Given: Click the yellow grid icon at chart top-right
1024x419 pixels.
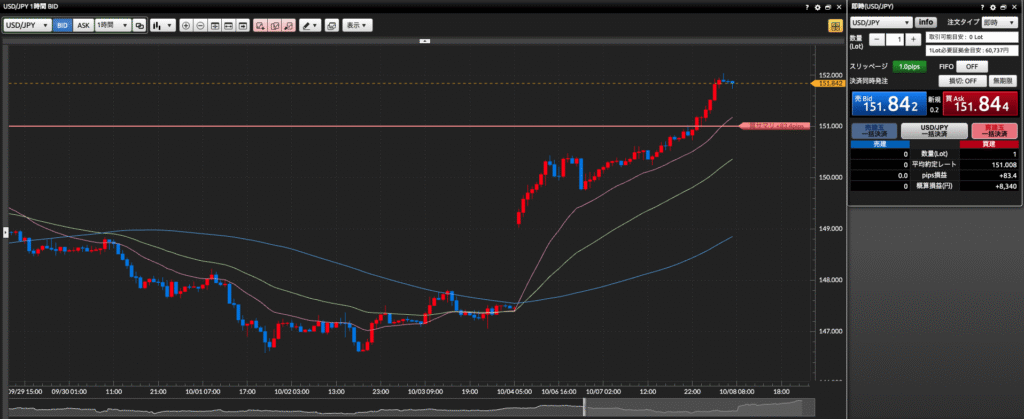Looking at the screenshot, I should pyautogui.click(x=833, y=25).
